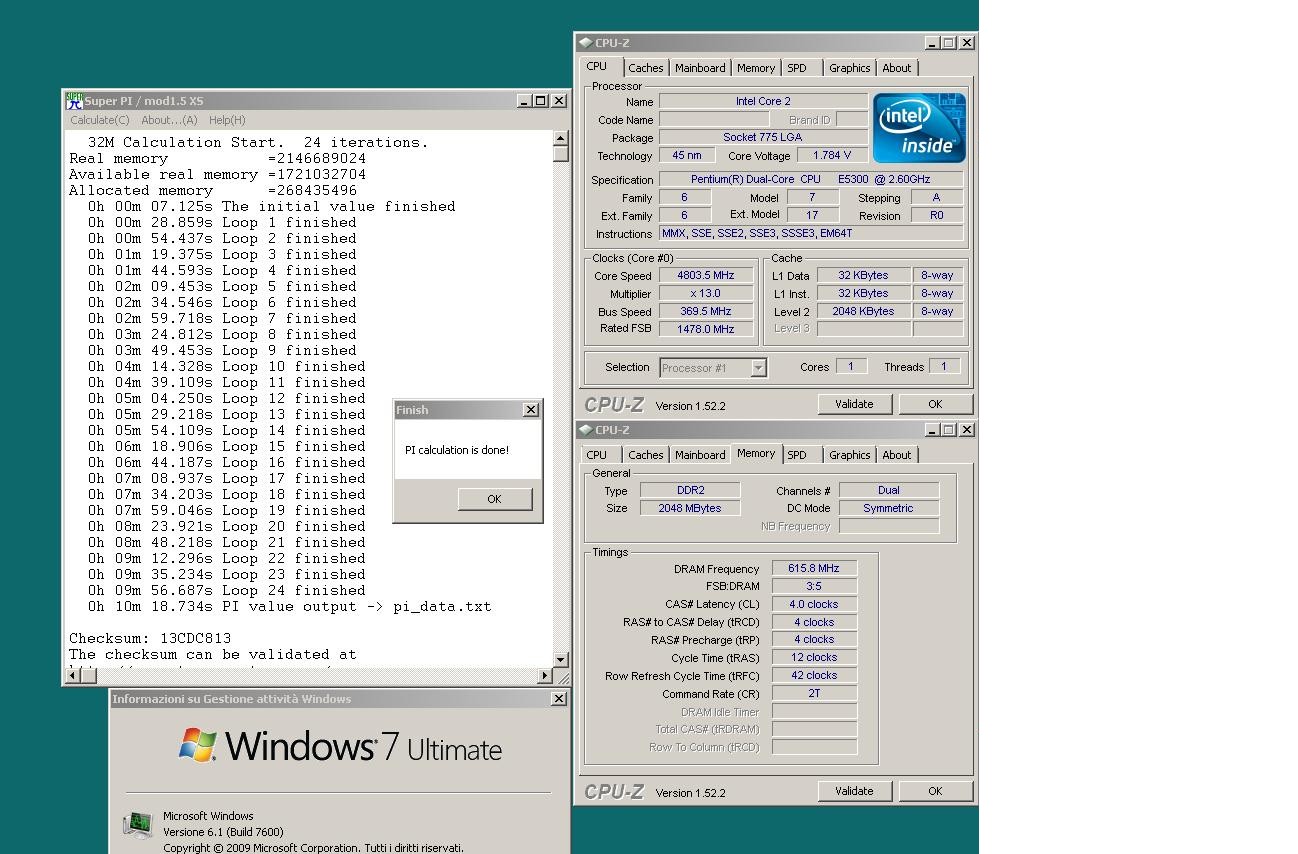Click the Rated FSB value 1478.0 MHz
The width and height of the screenshot is (1298, 854).
705,329
